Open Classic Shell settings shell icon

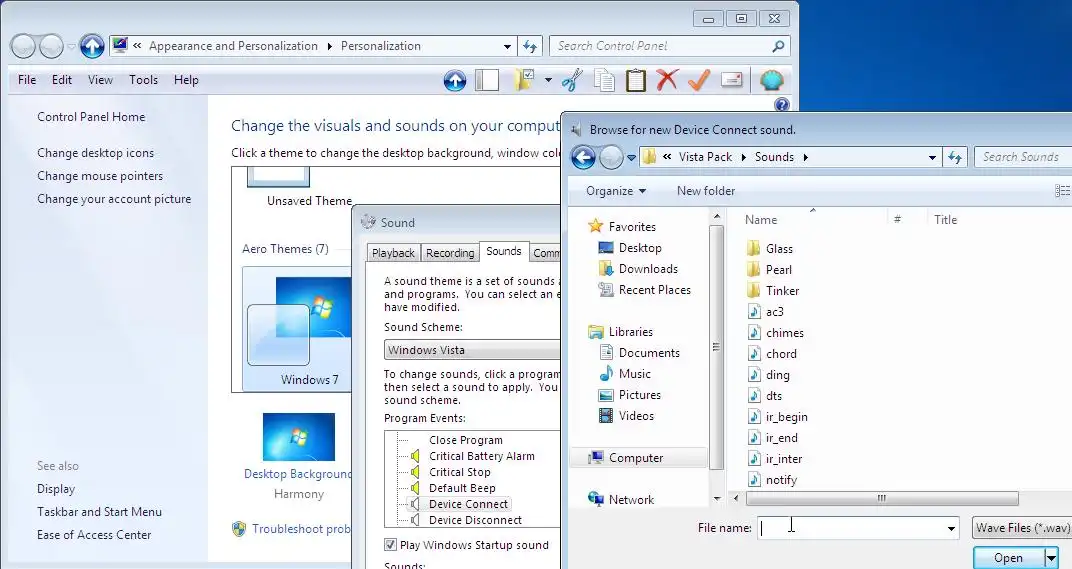click(x=772, y=80)
